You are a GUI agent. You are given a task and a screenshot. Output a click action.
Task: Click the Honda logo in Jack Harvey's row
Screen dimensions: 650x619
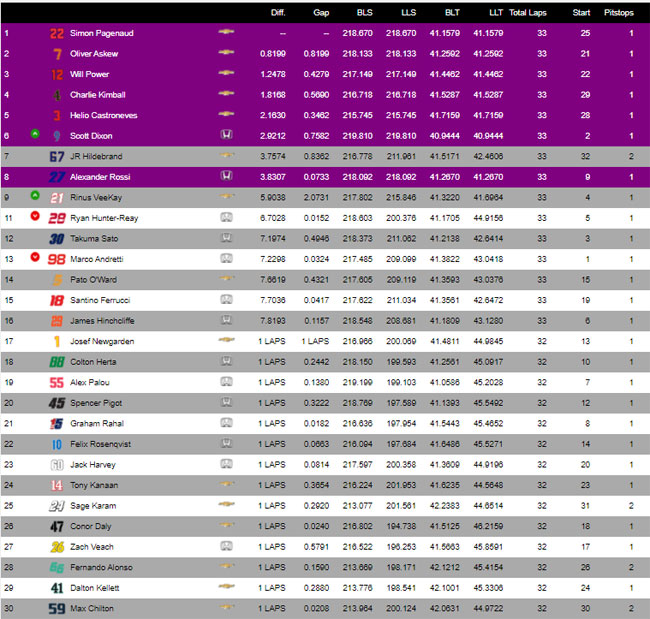click(226, 463)
